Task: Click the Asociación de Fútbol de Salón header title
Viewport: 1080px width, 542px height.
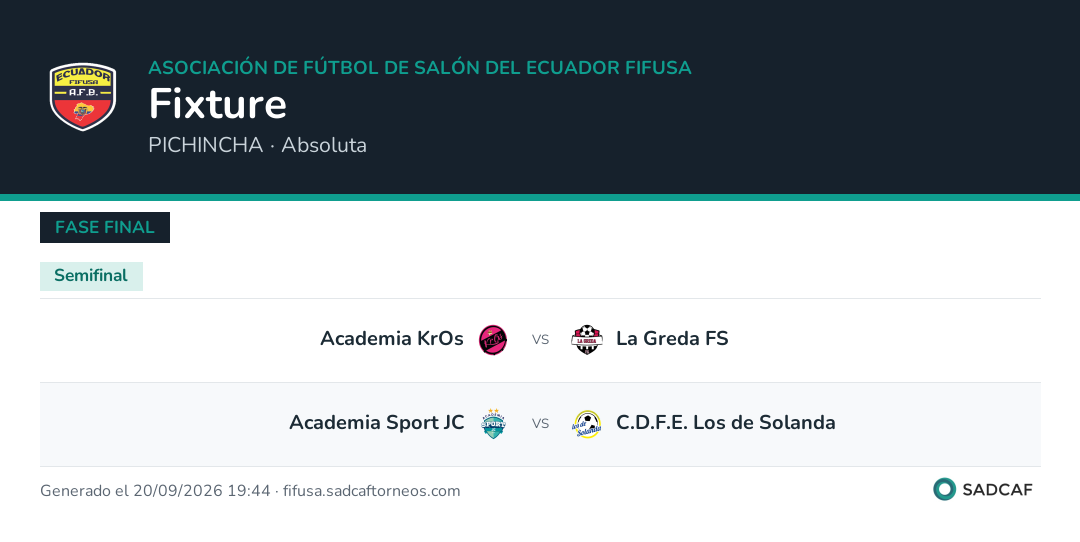Action: coord(420,67)
